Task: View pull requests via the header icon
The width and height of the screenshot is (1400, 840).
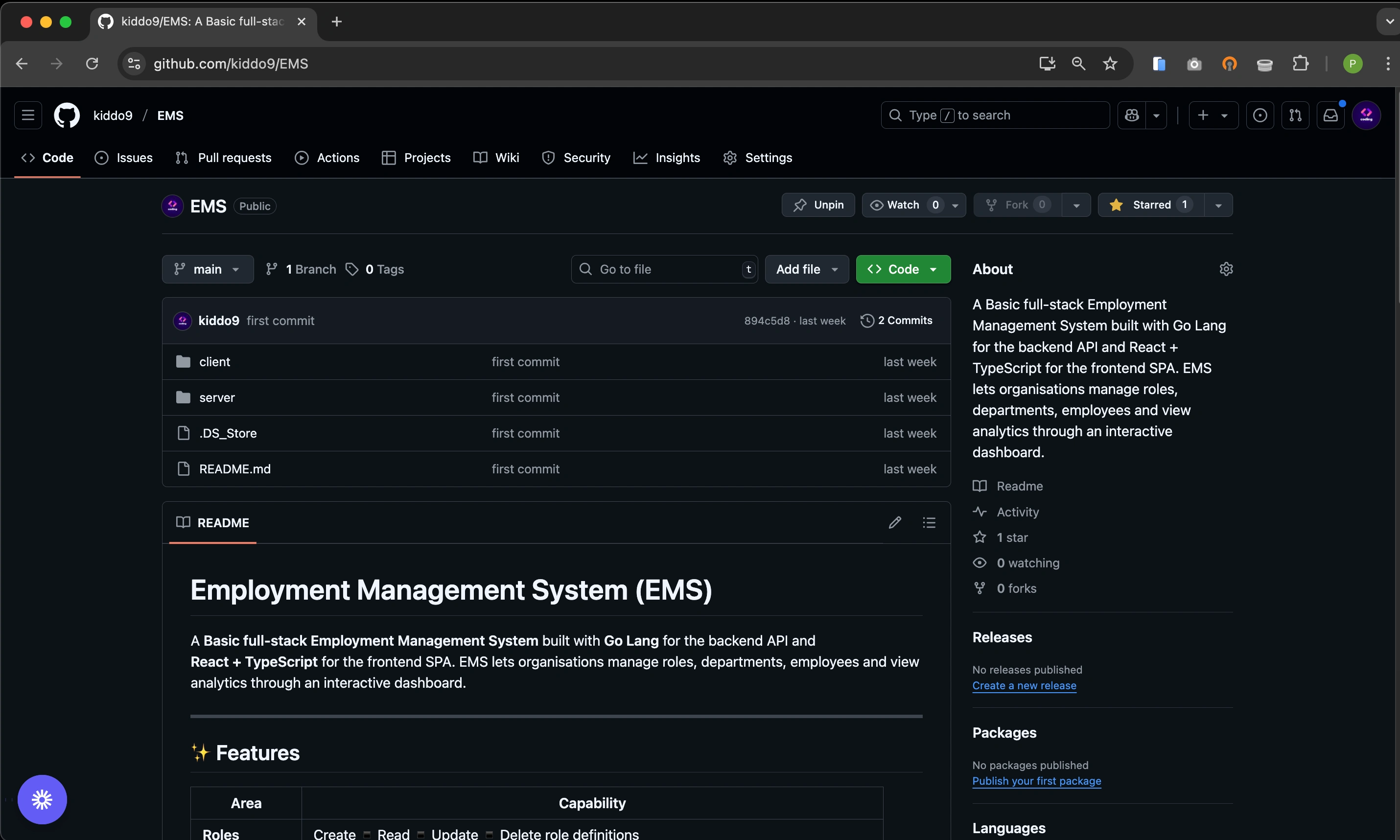Action: pos(1295,115)
